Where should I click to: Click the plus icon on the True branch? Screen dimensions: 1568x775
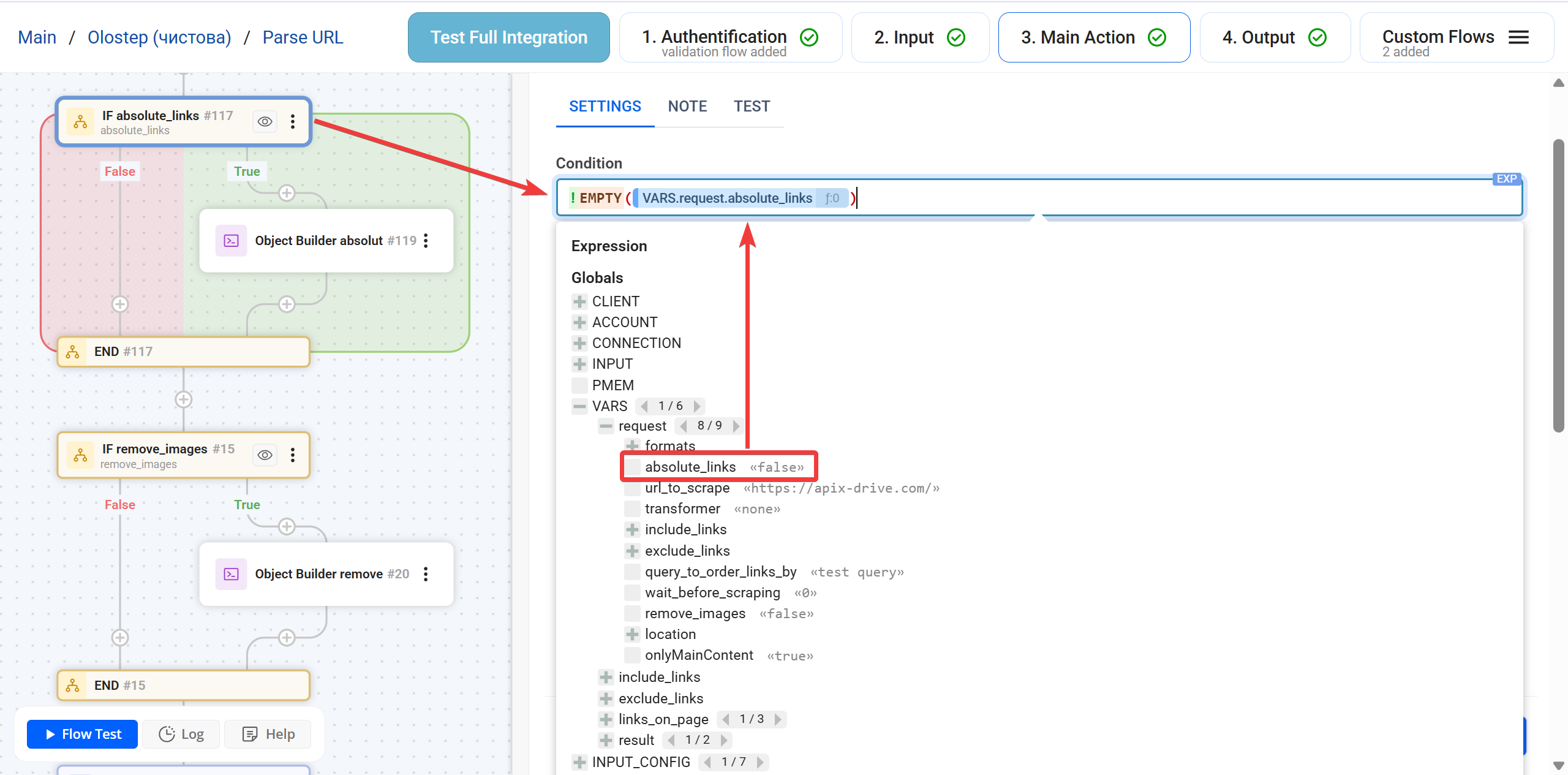point(286,192)
